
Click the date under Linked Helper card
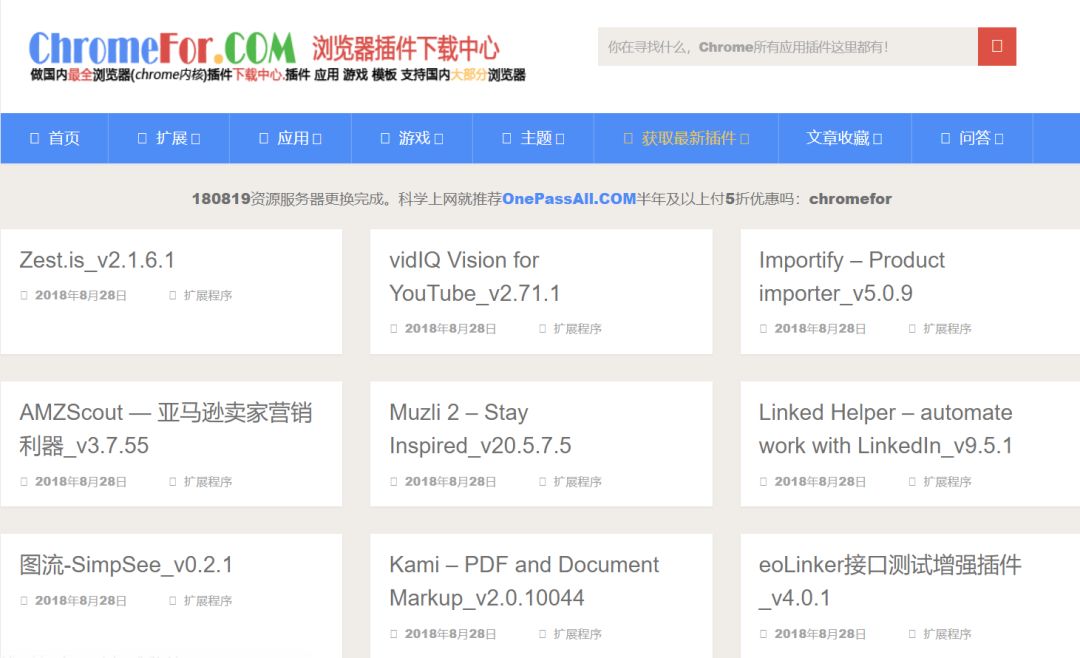[x=820, y=482]
